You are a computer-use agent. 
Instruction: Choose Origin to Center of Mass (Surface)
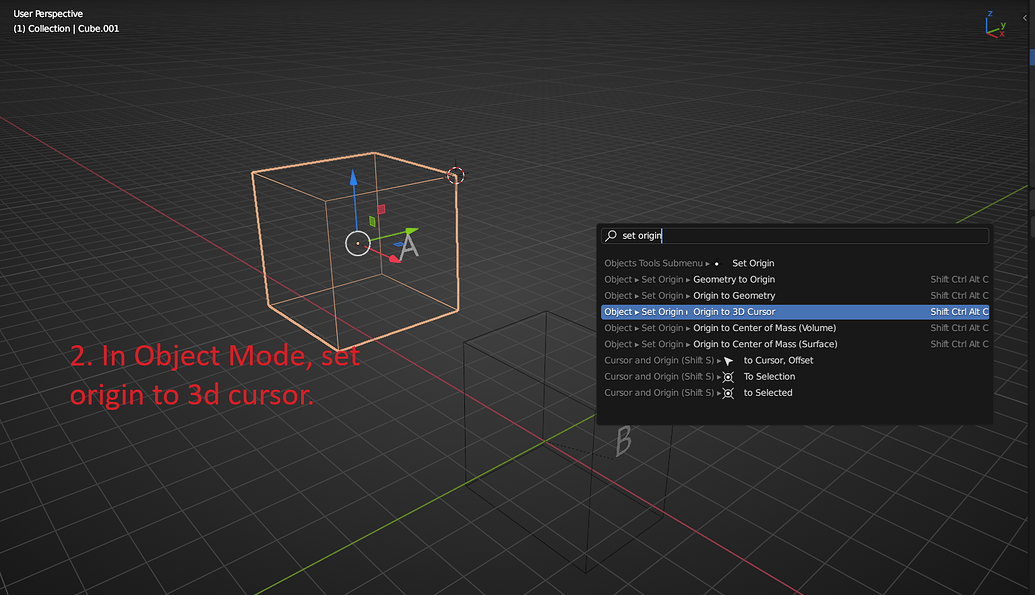[795, 344]
